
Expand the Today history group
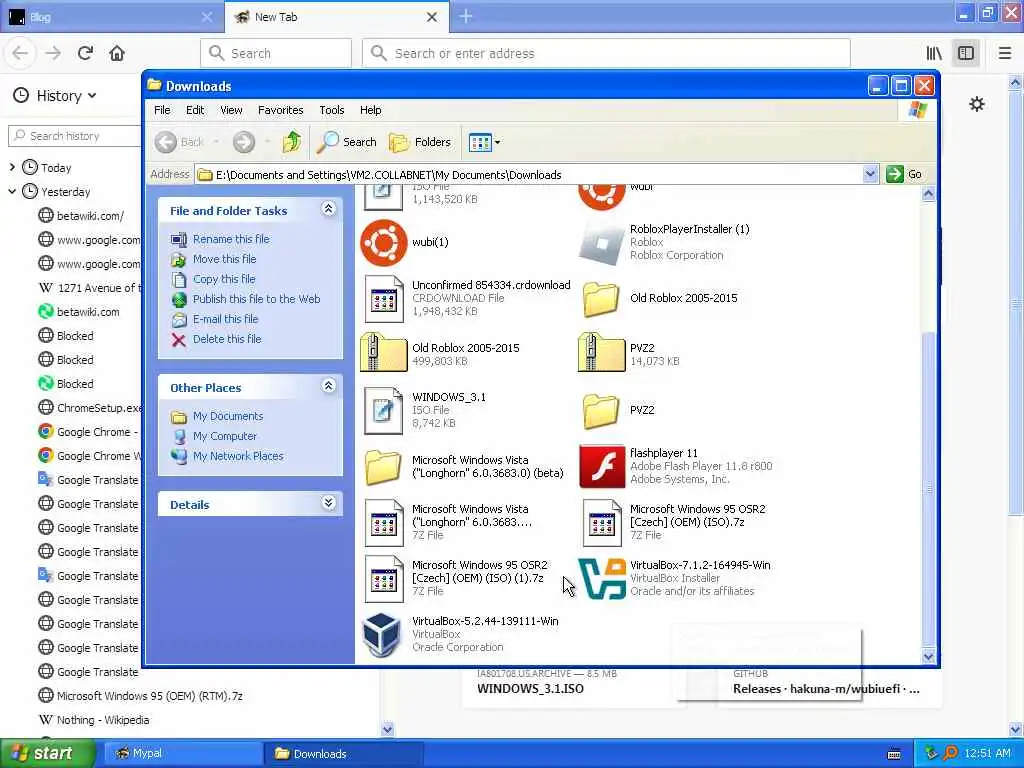coord(12,167)
